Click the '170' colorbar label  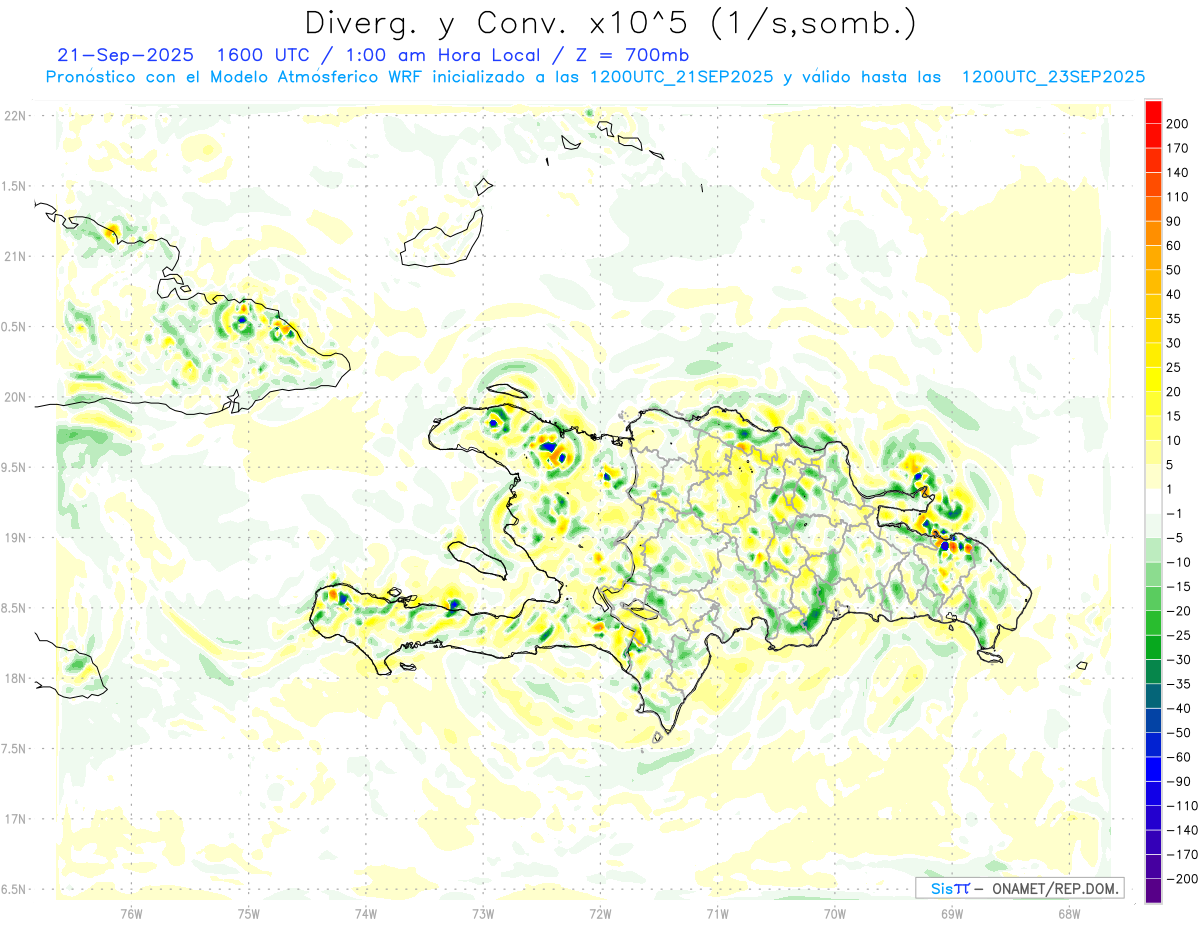click(x=1179, y=149)
